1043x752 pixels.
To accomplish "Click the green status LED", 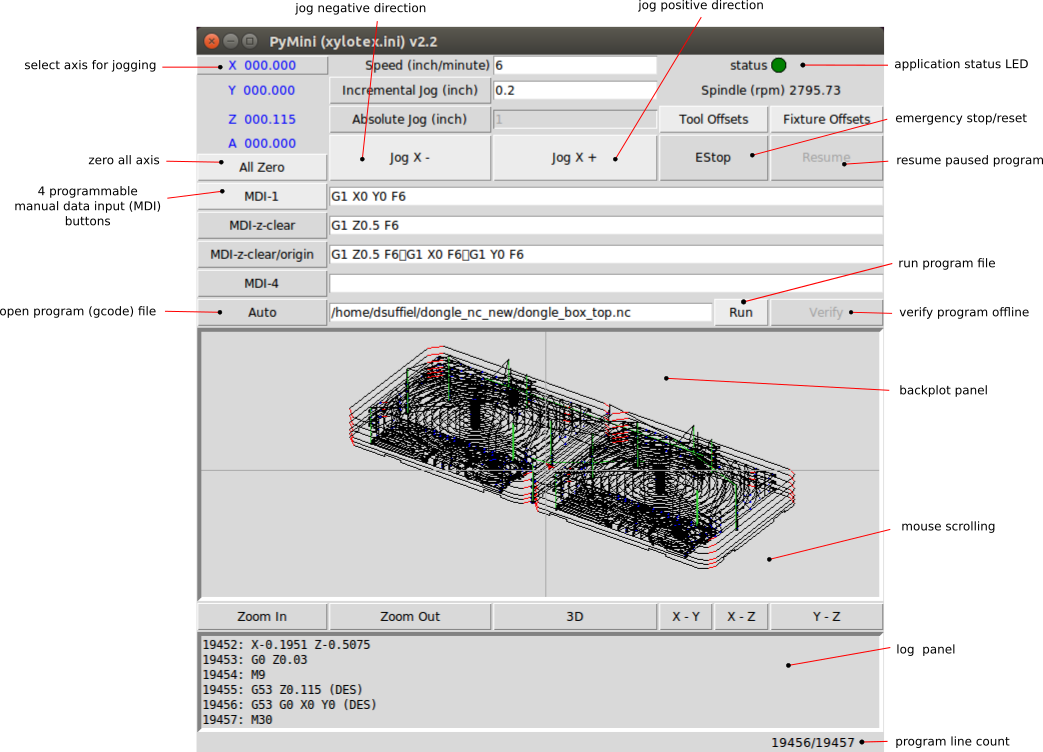I will pos(778,65).
